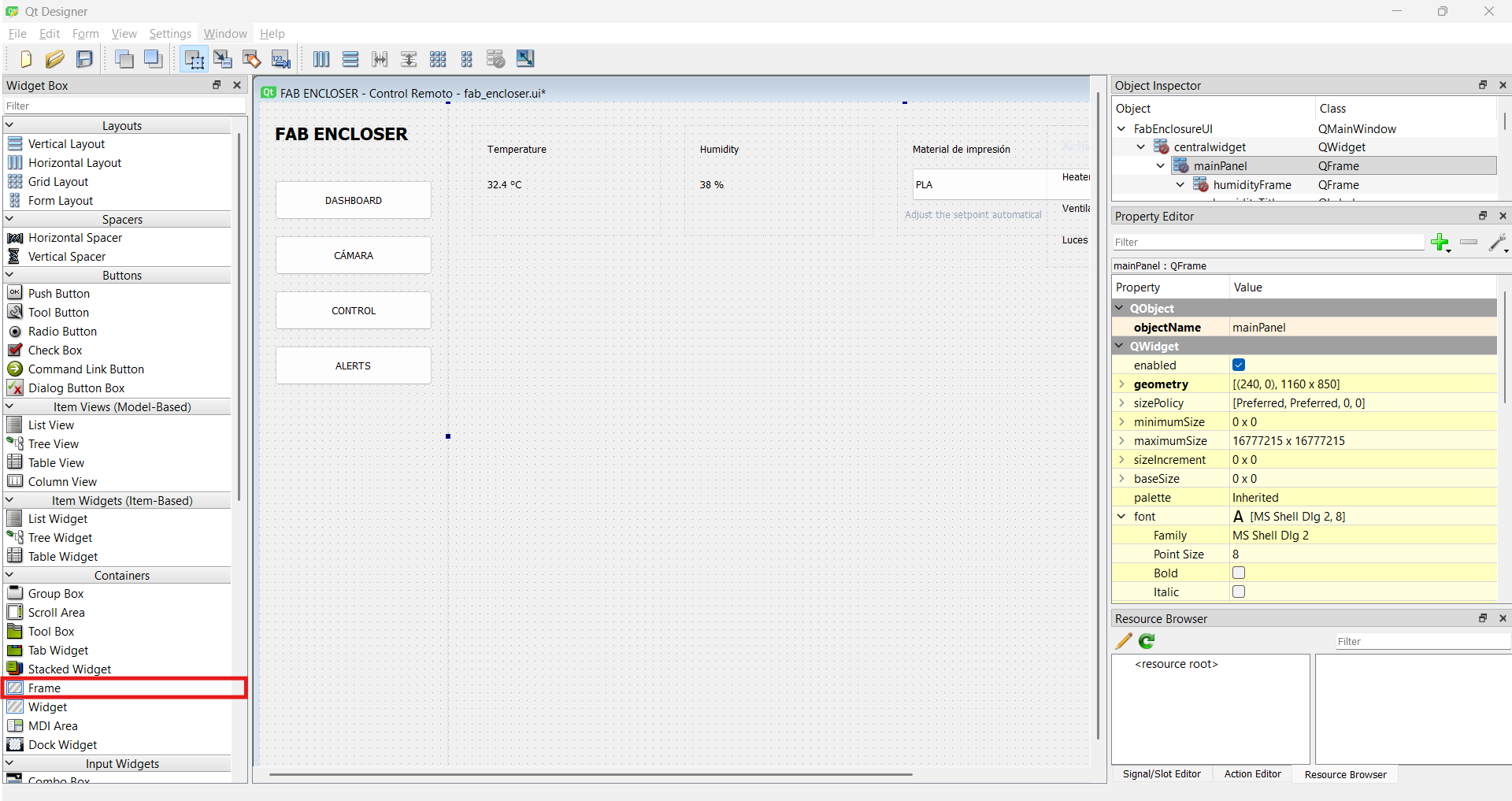This screenshot has width=1512, height=801.
Task: Activate Edit Buddies mode icon
Action: (252, 59)
